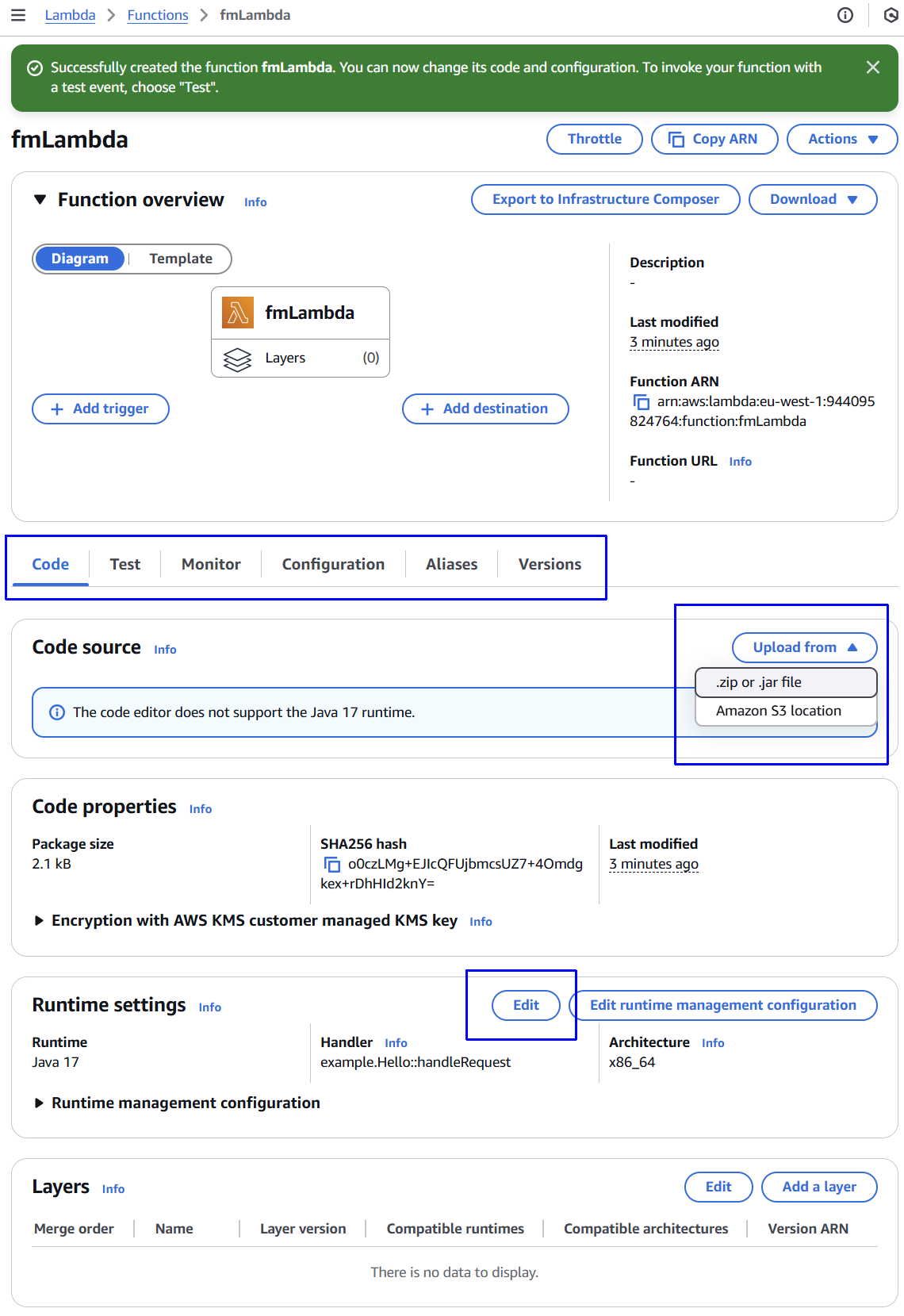The width and height of the screenshot is (904, 1316).
Task: Click the Compatible architectures column header
Action: click(x=645, y=1229)
